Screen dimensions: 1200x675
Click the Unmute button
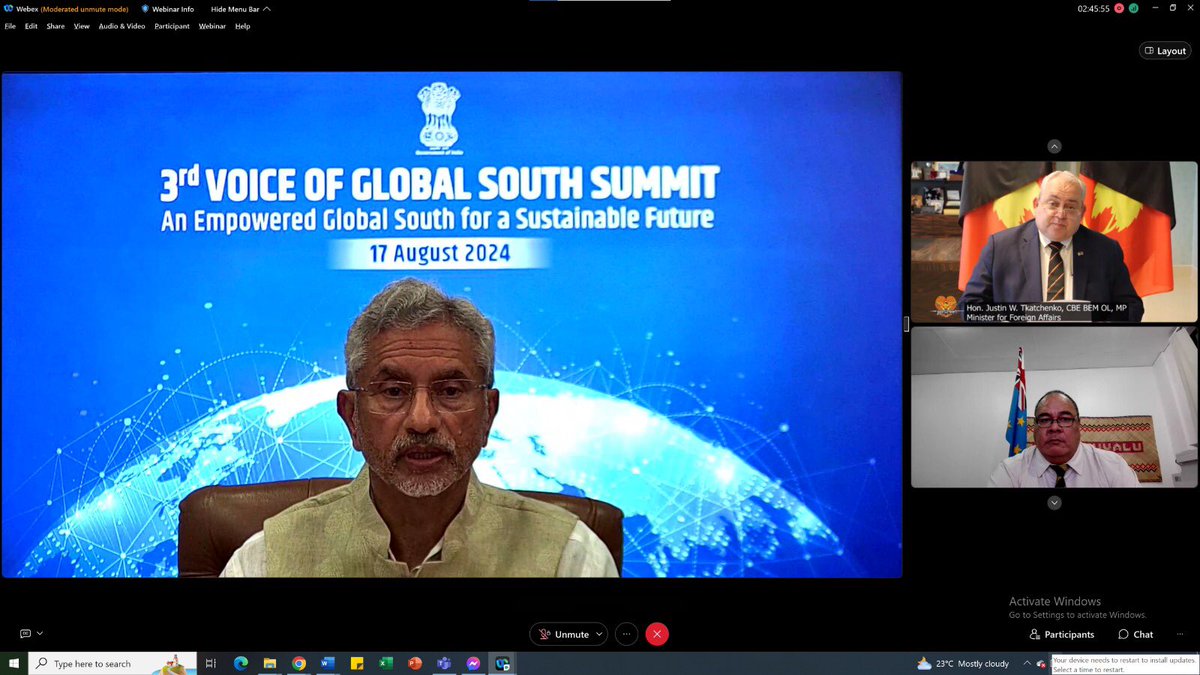563,634
